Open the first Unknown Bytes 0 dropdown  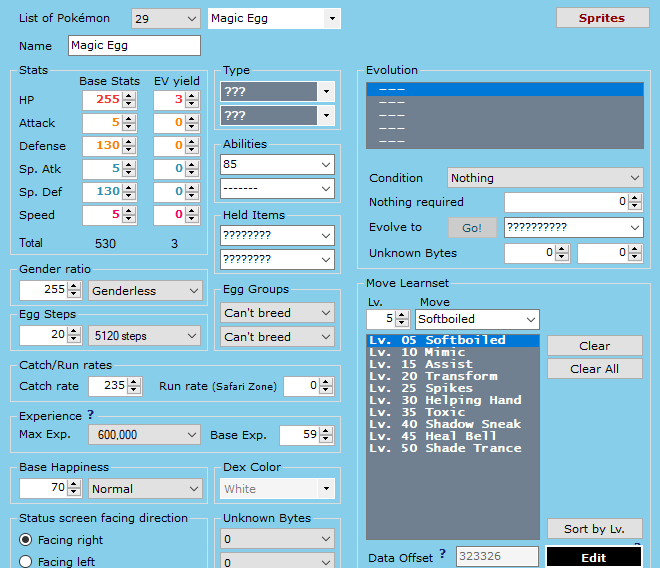pyautogui.click(x=277, y=539)
